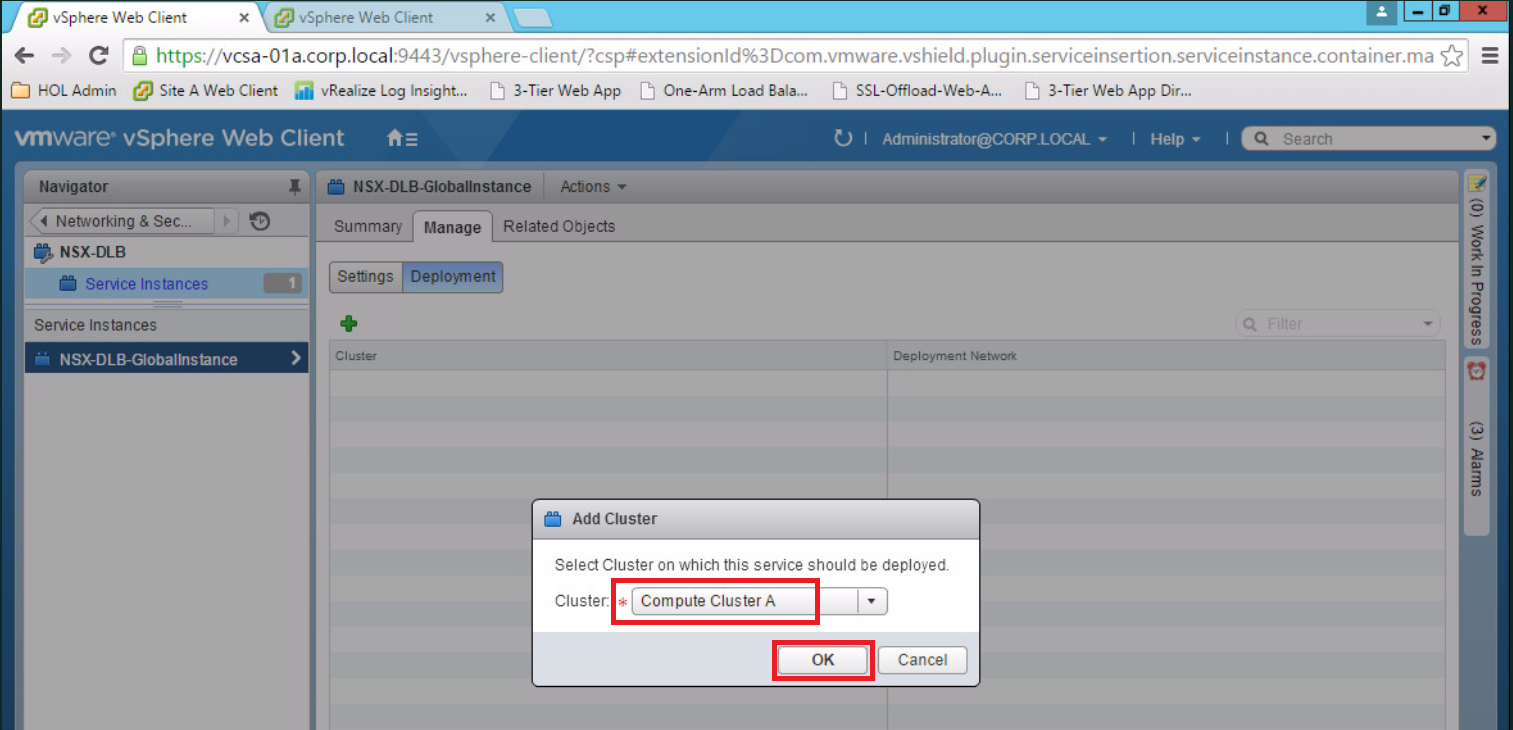The height and width of the screenshot is (730, 1513).
Task: Open 3-Tier Web App Dir... bookmark
Action: point(1108,90)
